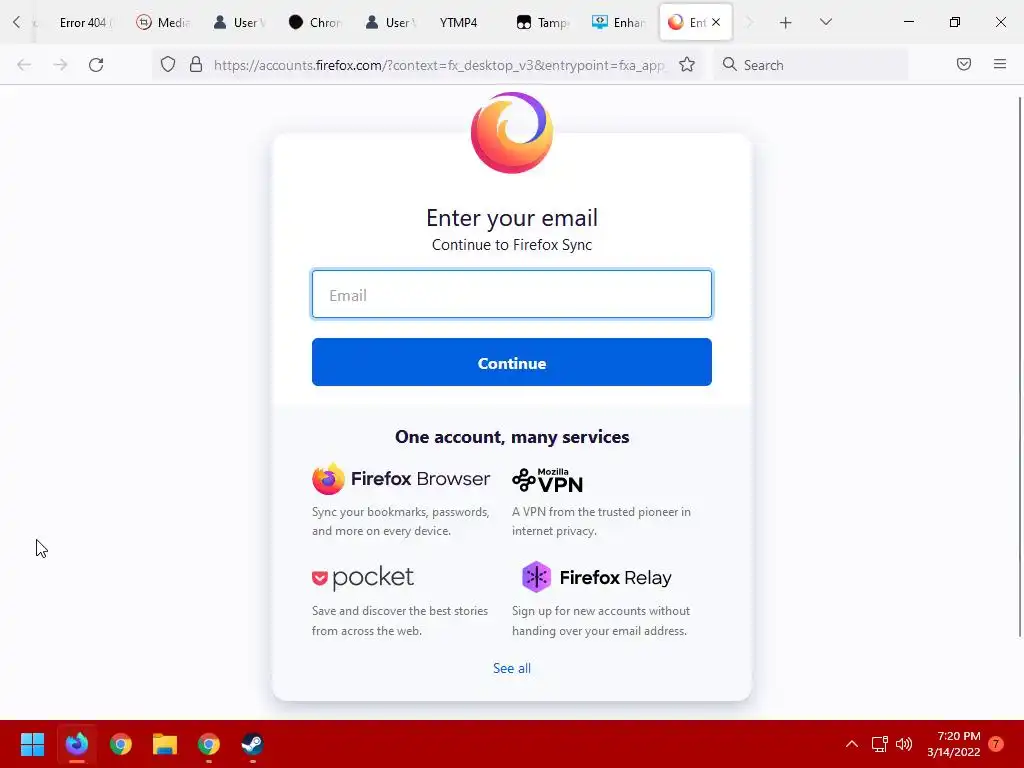Viewport: 1024px width, 768px height.
Task: Reload the current page
Action: pos(96,65)
